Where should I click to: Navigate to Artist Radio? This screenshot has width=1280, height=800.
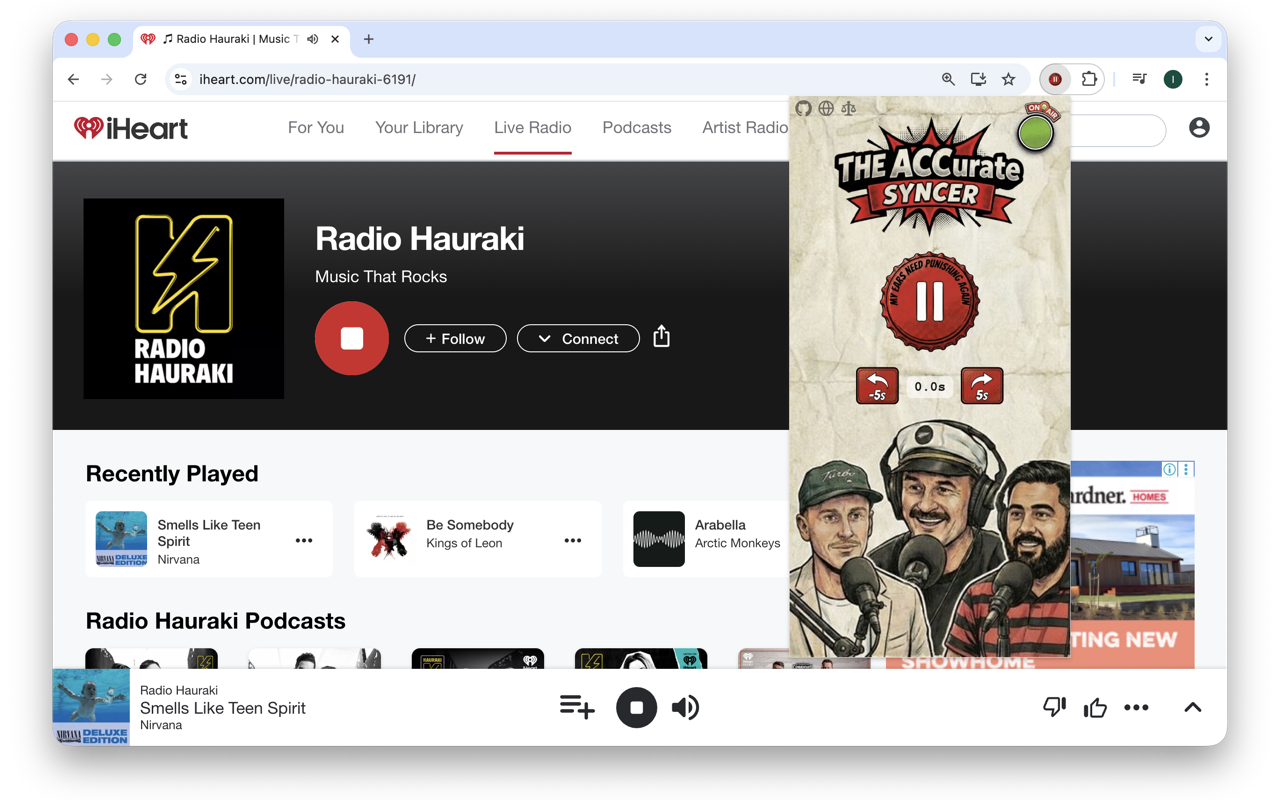click(x=745, y=128)
